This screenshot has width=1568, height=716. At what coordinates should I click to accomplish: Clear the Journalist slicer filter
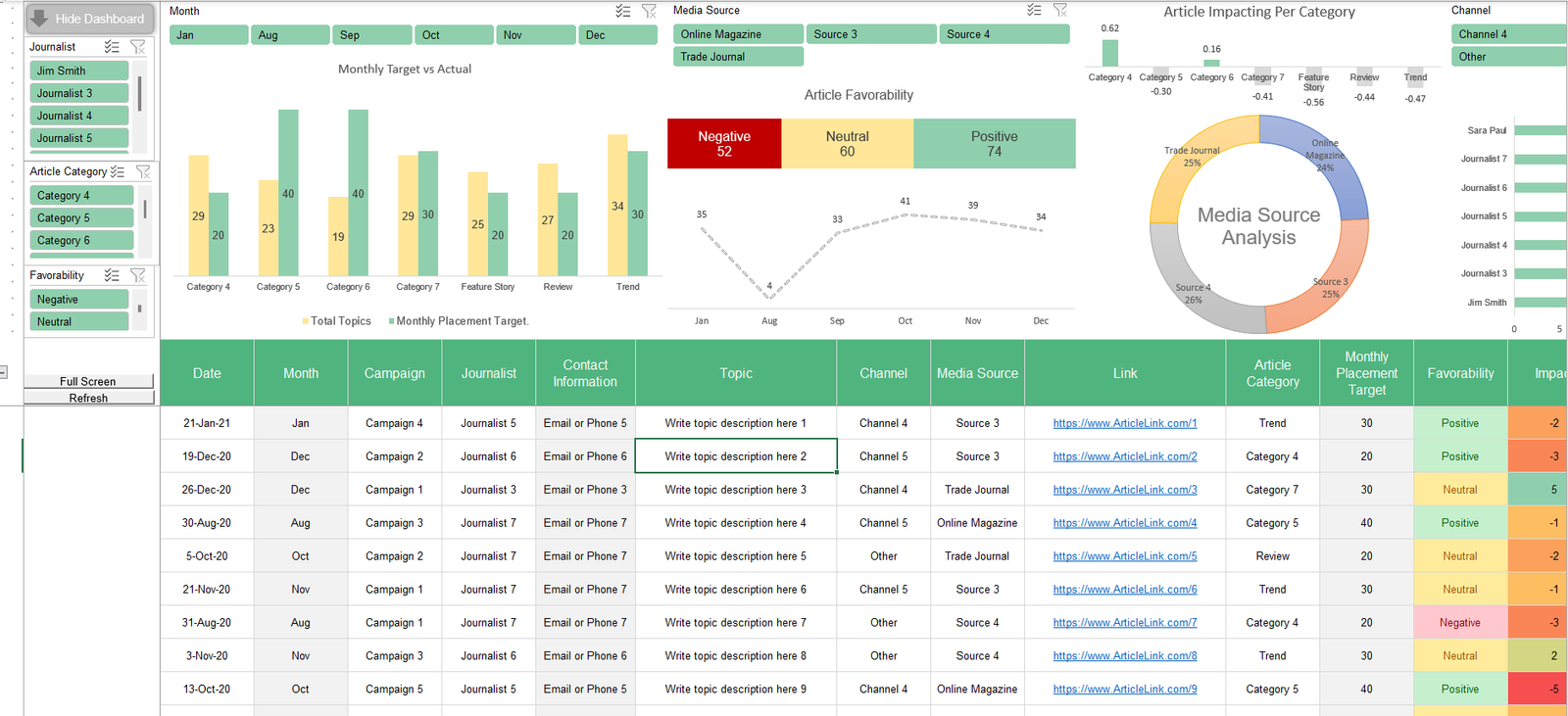[137, 47]
